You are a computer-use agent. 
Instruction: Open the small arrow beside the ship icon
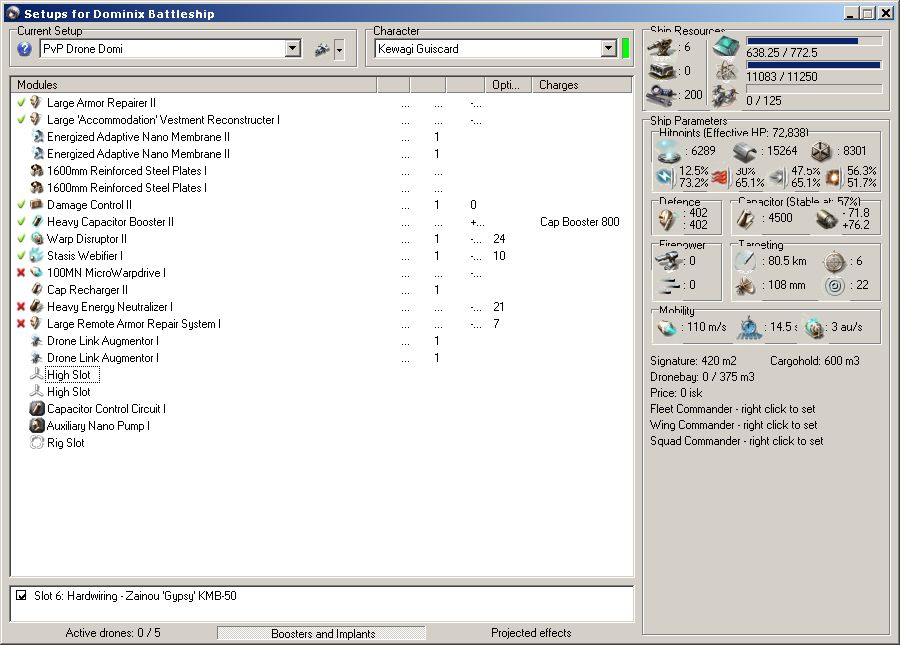(339, 50)
